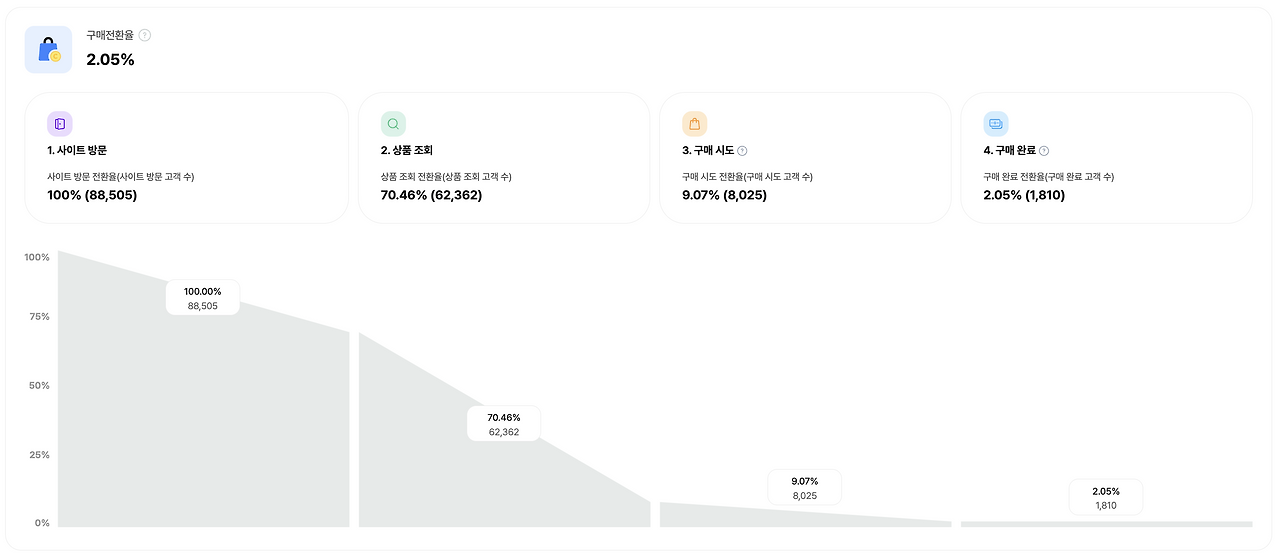Click the green magnifier 상품 조회 icon
The height and width of the screenshot is (557, 1280).
pyautogui.click(x=393, y=124)
